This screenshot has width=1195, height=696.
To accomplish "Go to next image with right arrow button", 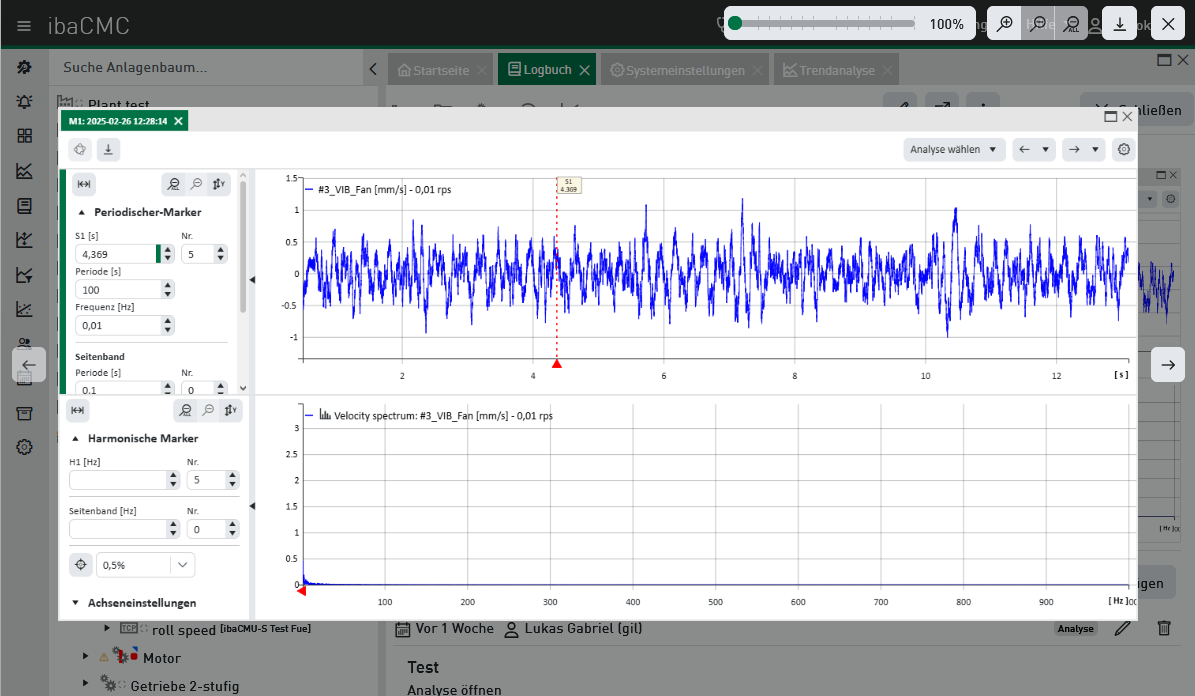I will pyautogui.click(x=1167, y=365).
